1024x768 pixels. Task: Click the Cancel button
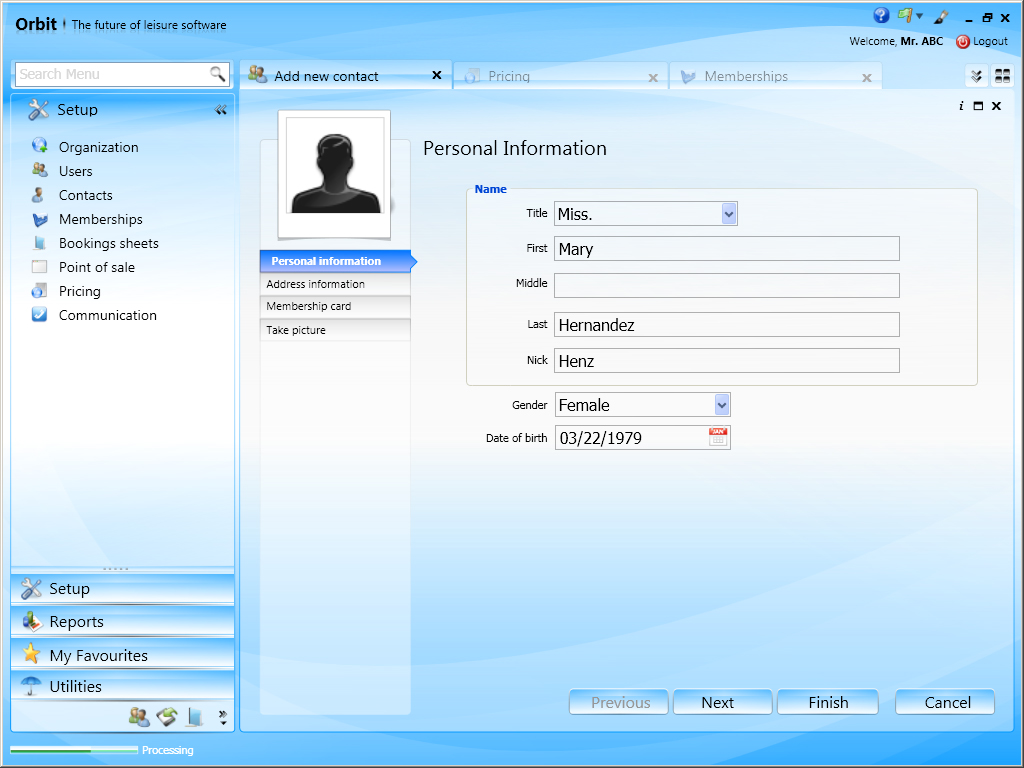(945, 702)
